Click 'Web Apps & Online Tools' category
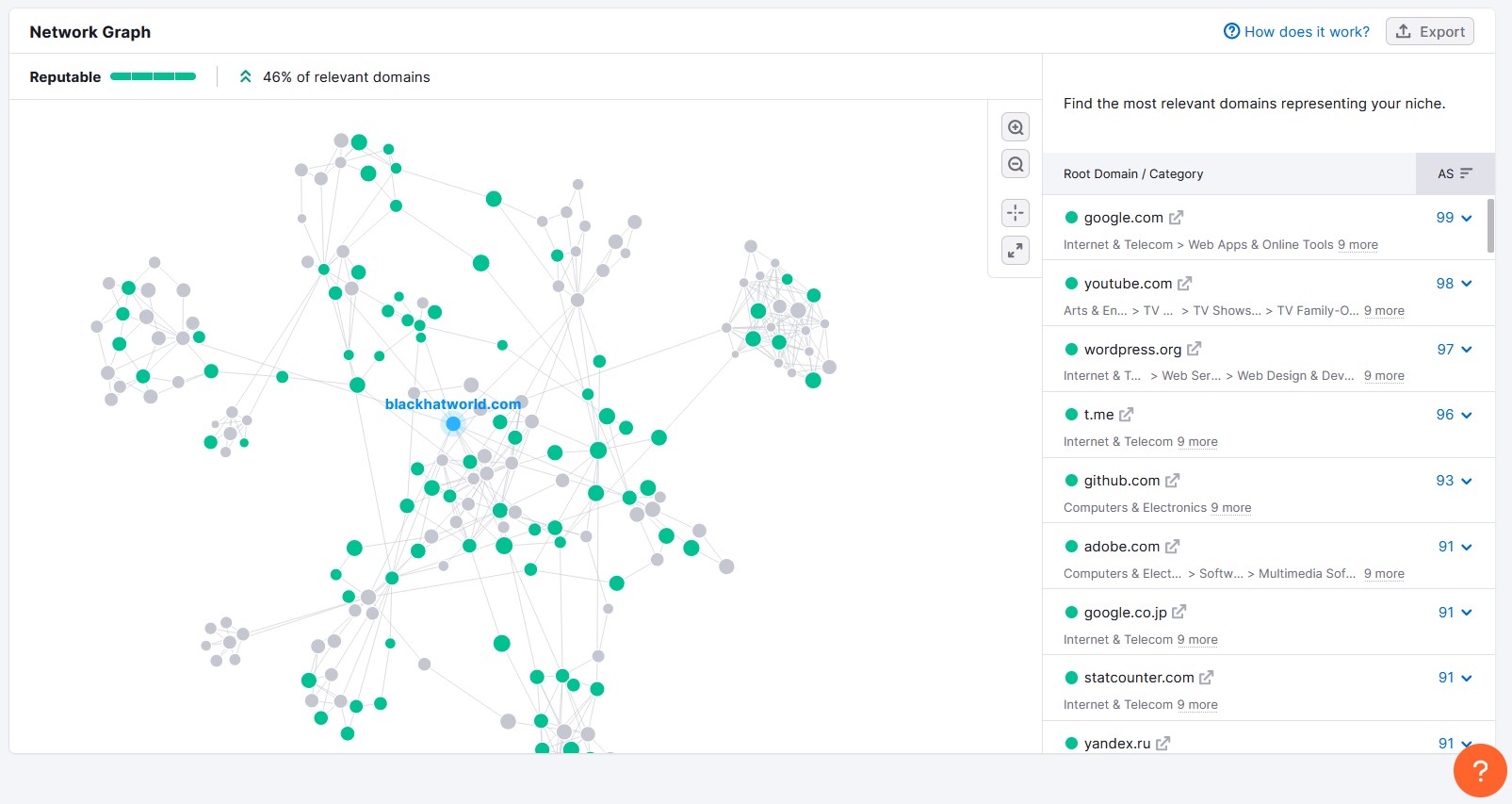This screenshot has height=804, width=1512. coord(1260,245)
